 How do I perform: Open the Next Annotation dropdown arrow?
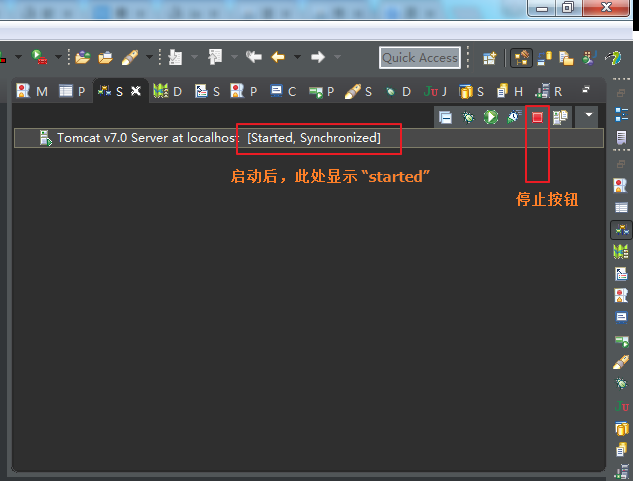click(x=194, y=57)
